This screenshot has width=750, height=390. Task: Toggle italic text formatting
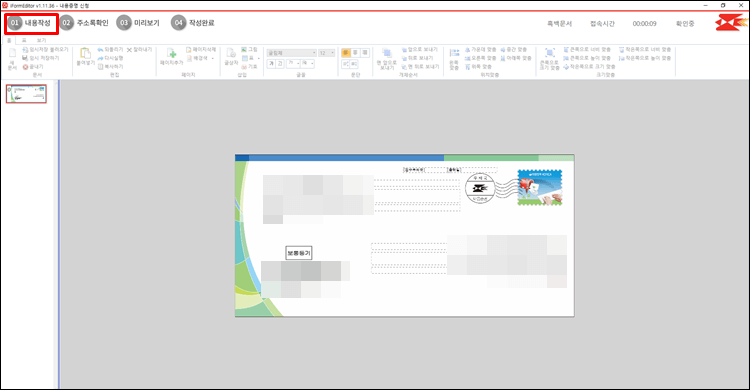280,63
